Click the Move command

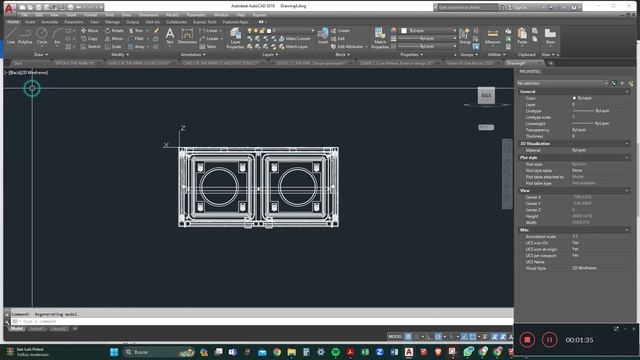[x=90, y=31]
